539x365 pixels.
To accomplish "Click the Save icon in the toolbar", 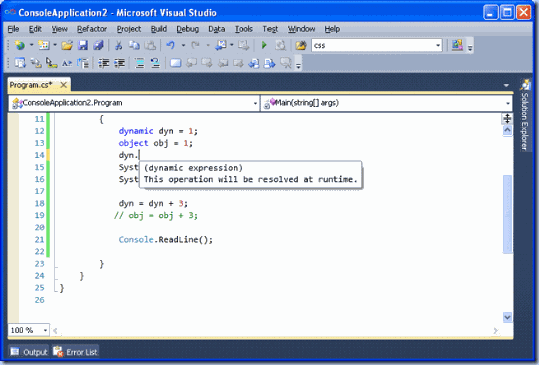I will (x=83, y=45).
